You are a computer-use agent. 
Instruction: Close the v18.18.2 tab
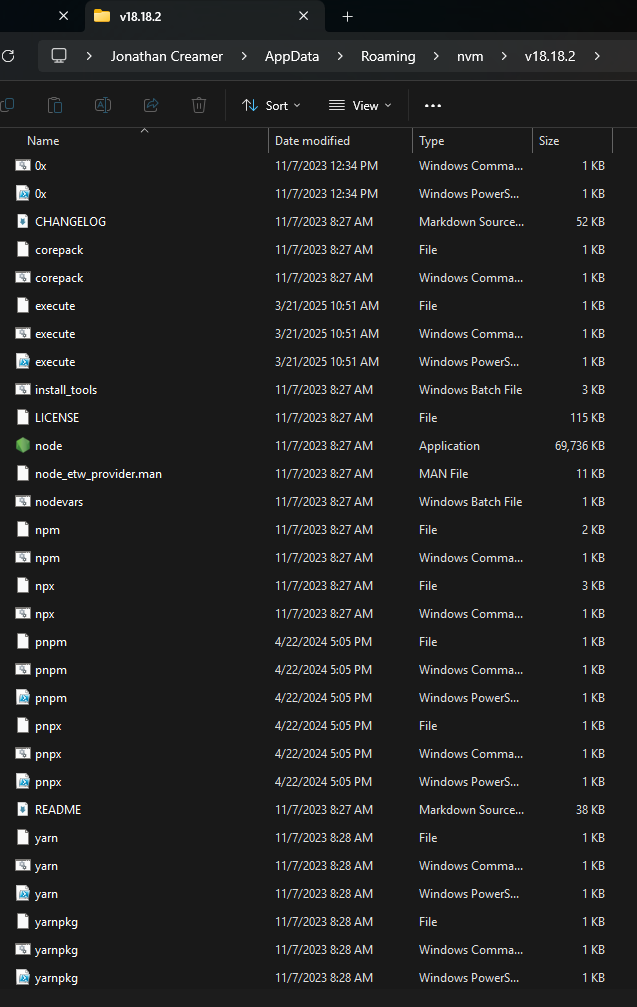(304, 17)
